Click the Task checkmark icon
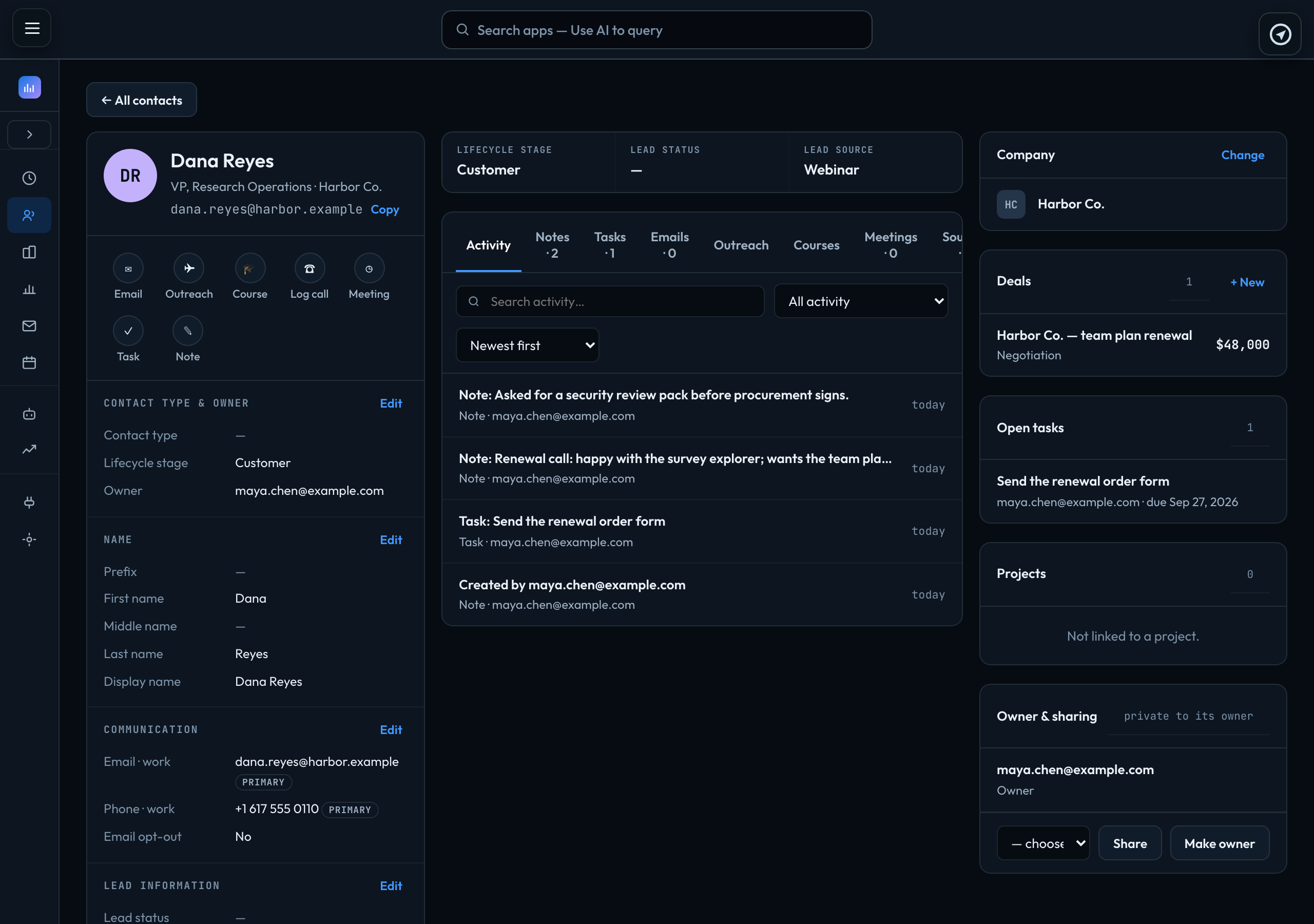The width and height of the screenshot is (1314, 924). click(128, 331)
